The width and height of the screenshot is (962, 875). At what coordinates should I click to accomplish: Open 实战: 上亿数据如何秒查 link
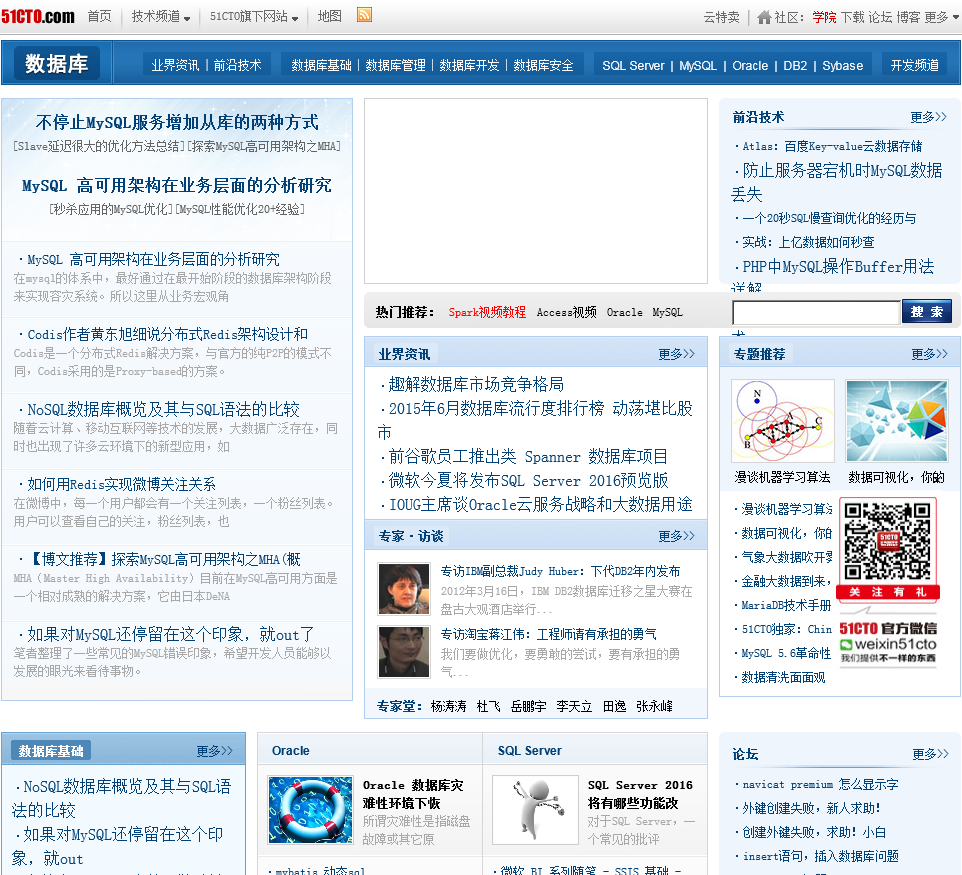click(808, 242)
